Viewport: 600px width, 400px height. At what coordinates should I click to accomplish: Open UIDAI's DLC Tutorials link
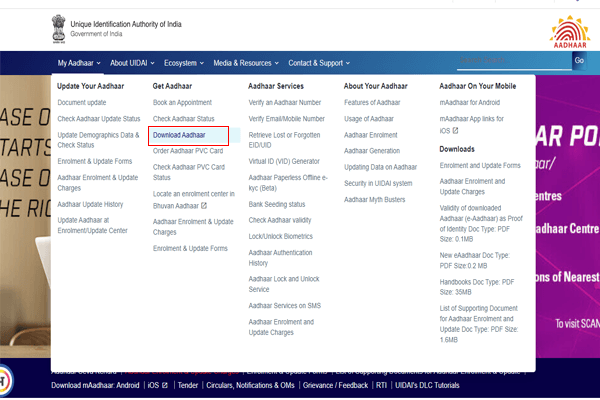pyautogui.click(x=427, y=385)
